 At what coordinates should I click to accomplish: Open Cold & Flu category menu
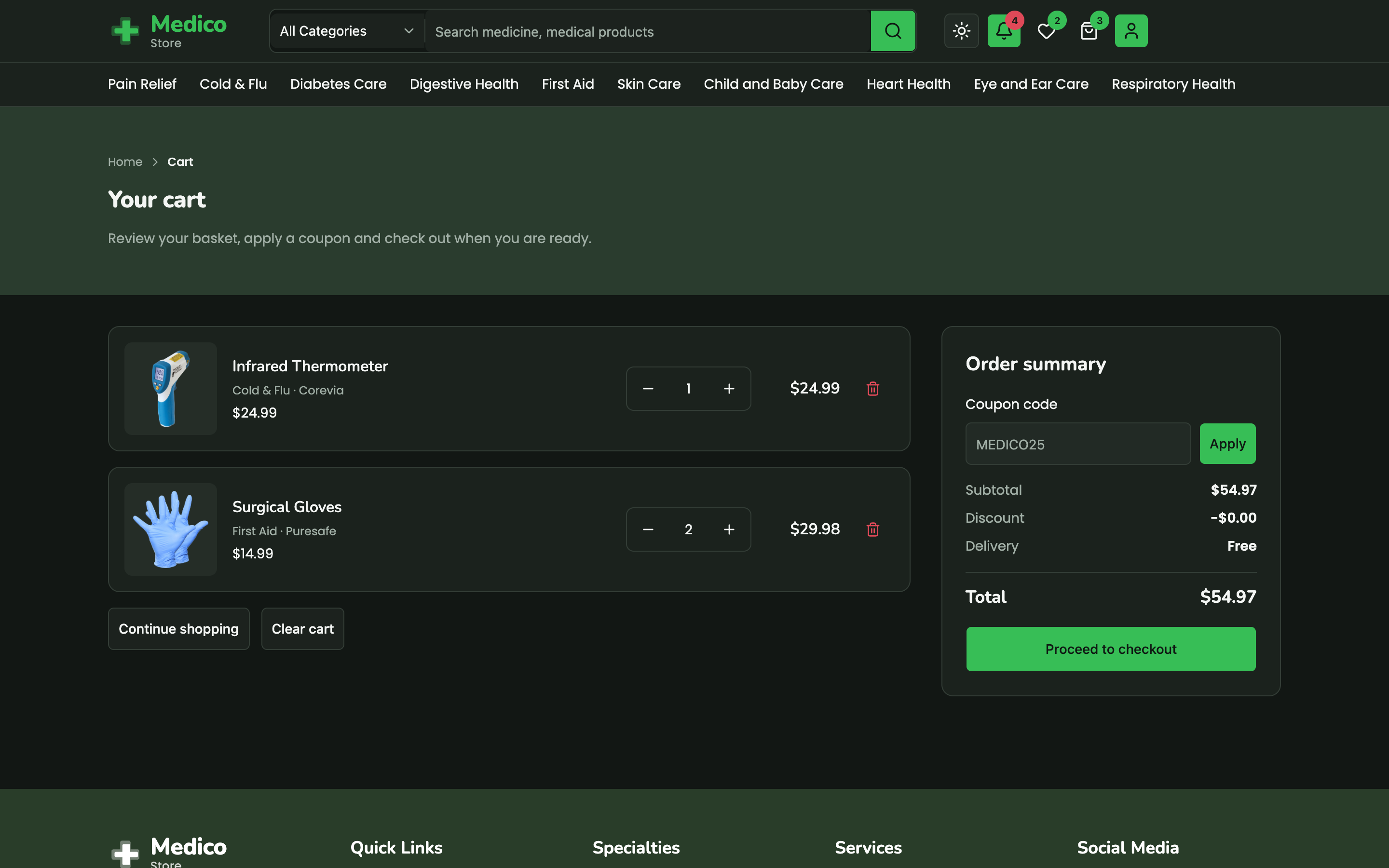pyautogui.click(x=233, y=84)
